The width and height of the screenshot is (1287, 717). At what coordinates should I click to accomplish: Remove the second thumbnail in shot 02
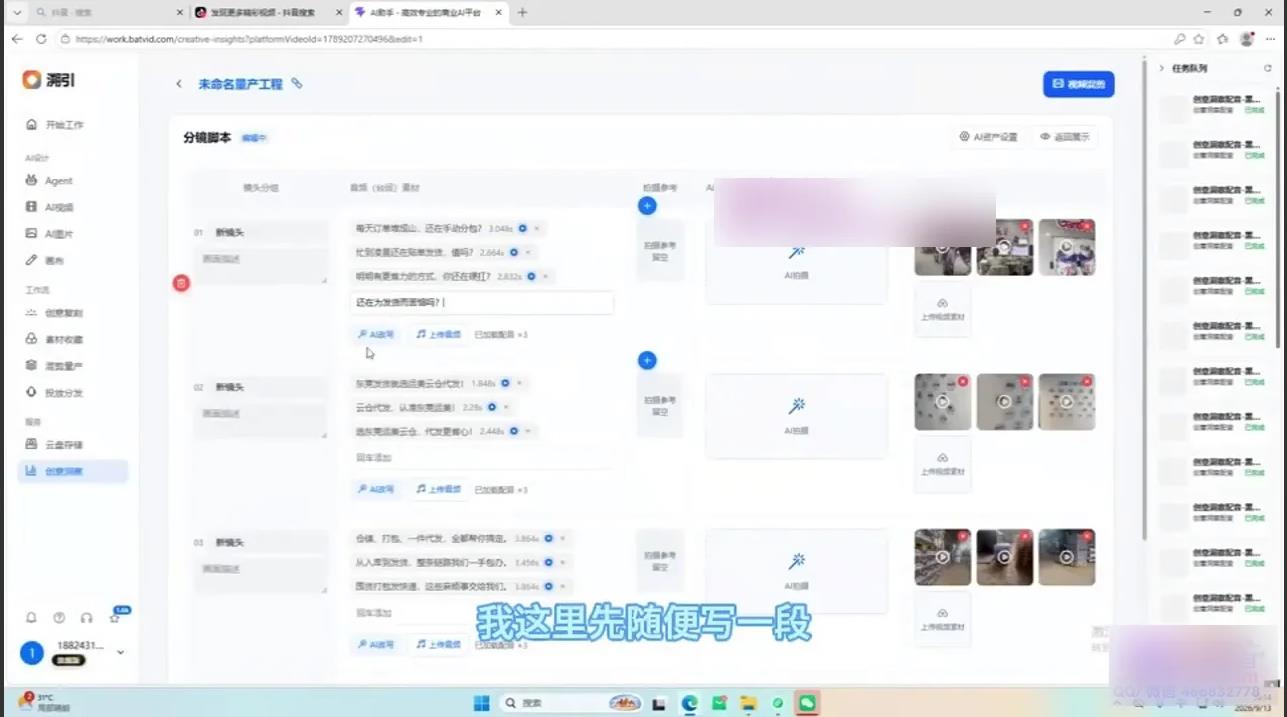tap(1025, 381)
